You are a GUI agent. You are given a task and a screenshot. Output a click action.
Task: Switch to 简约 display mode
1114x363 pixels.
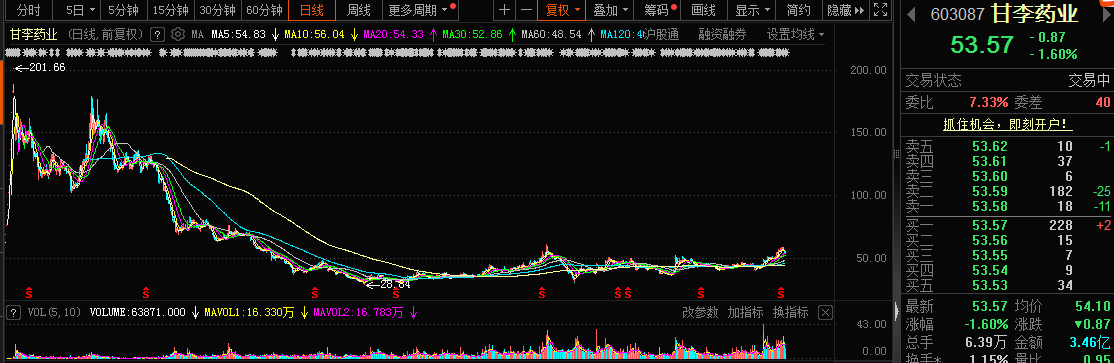[x=799, y=10]
